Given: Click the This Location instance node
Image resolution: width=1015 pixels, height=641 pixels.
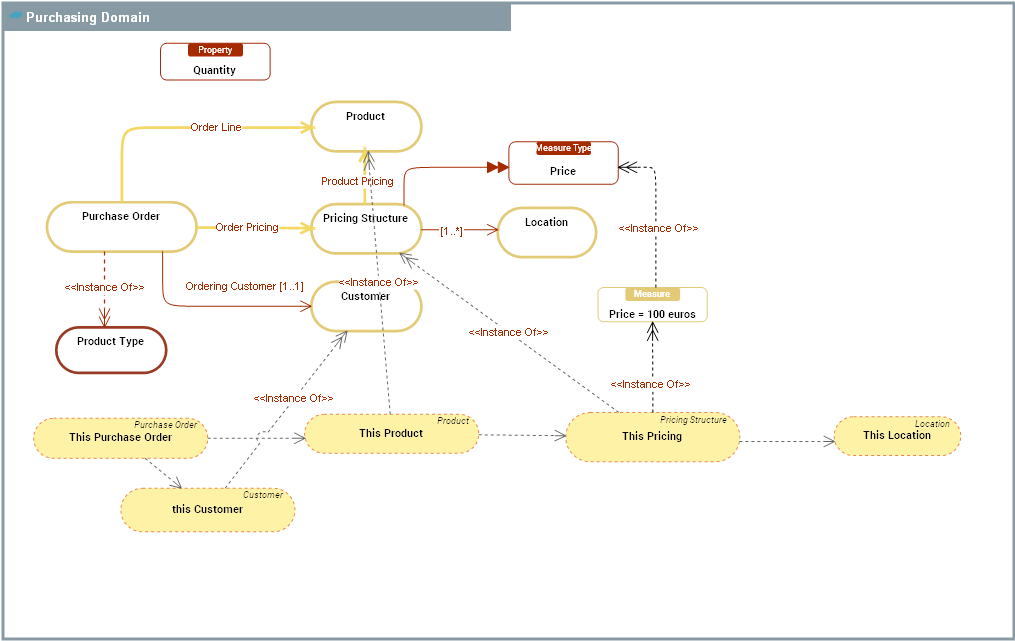Looking at the screenshot, I should coord(897,436).
